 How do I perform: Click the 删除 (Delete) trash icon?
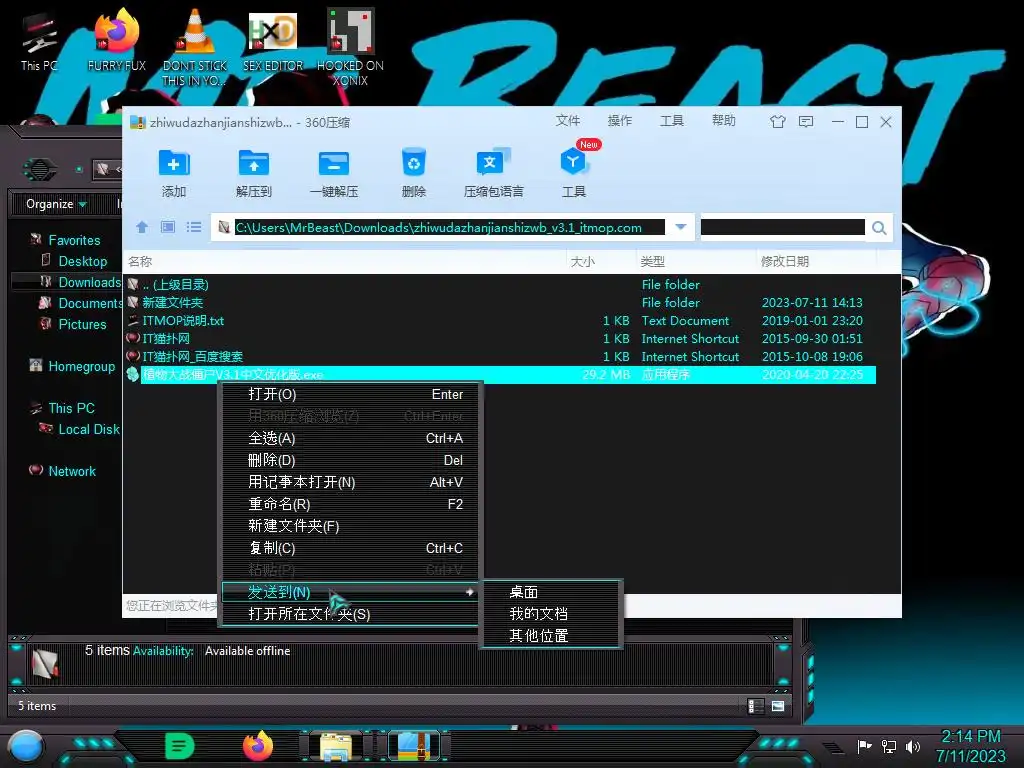(x=413, y=163)
